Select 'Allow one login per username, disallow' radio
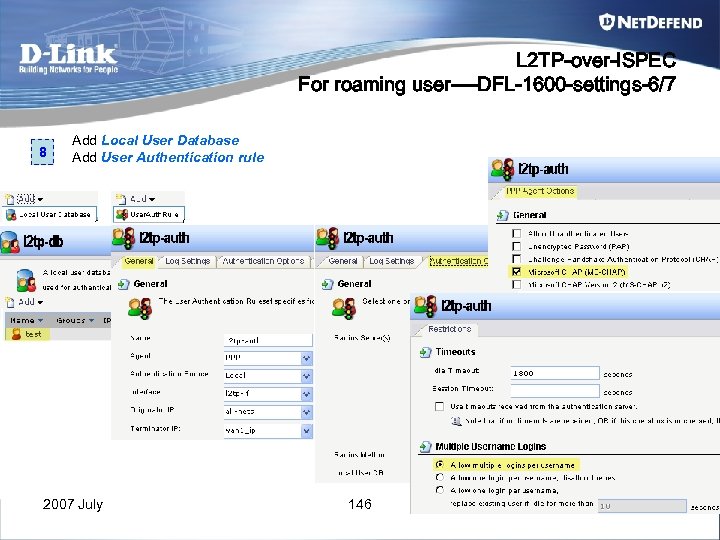Screen dimensions: 720x540 click(439, 478)
